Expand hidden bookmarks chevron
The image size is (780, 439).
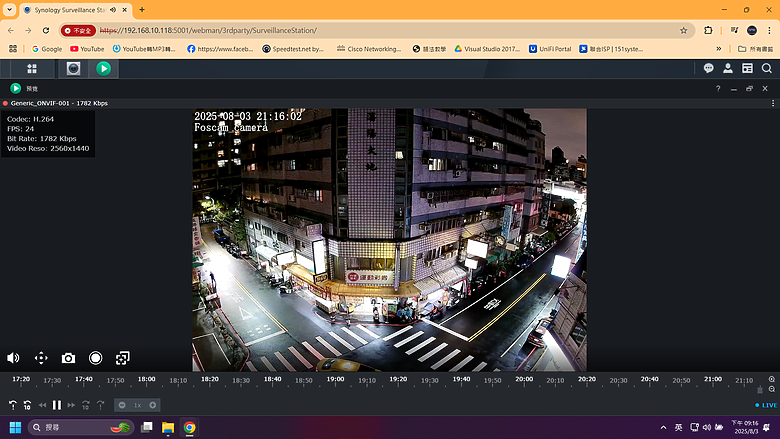pyautogui.click(x=718, y=49)
